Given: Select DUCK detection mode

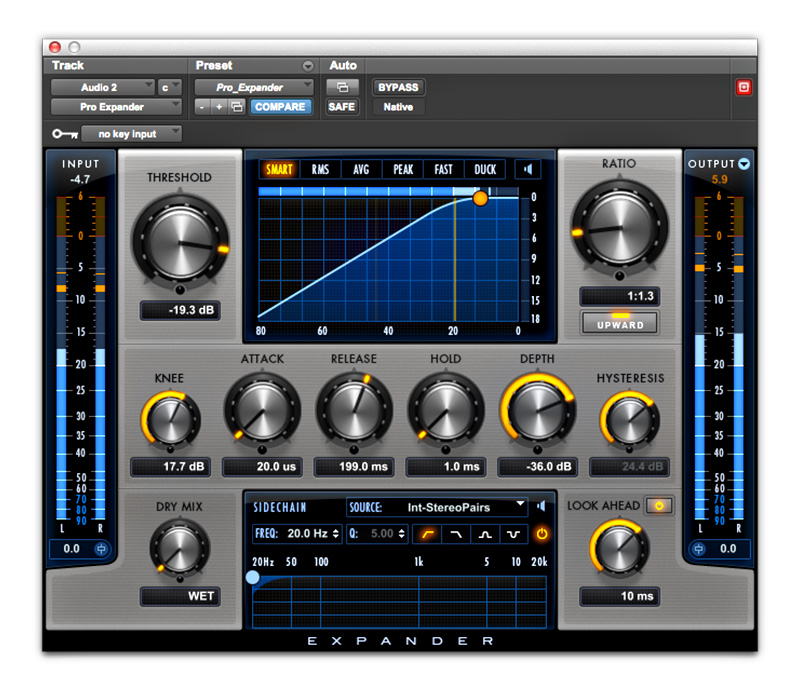Looking at the screenshot, I should (x=485, y=169).
